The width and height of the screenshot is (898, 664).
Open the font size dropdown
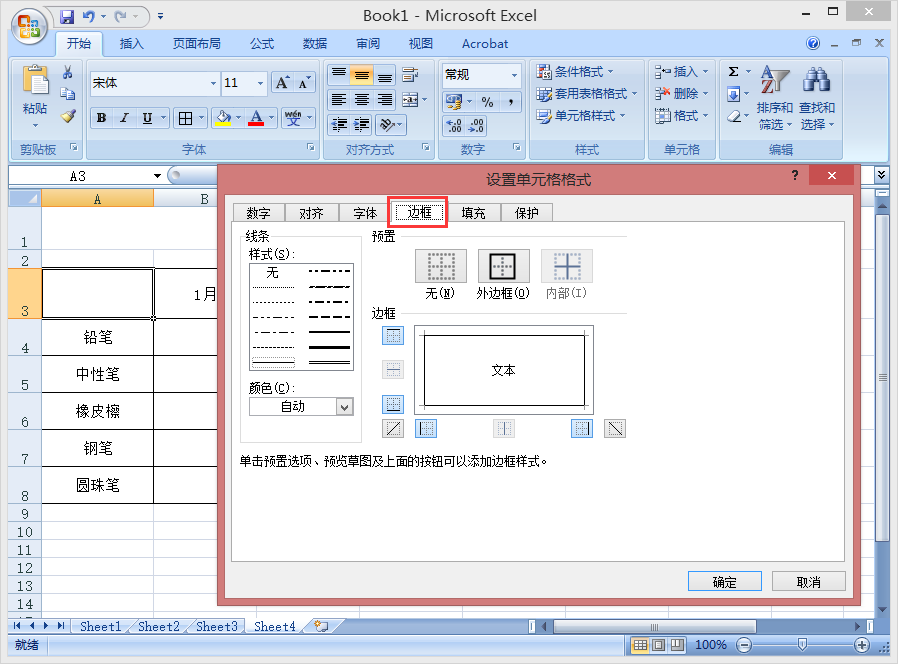[261, 83]
